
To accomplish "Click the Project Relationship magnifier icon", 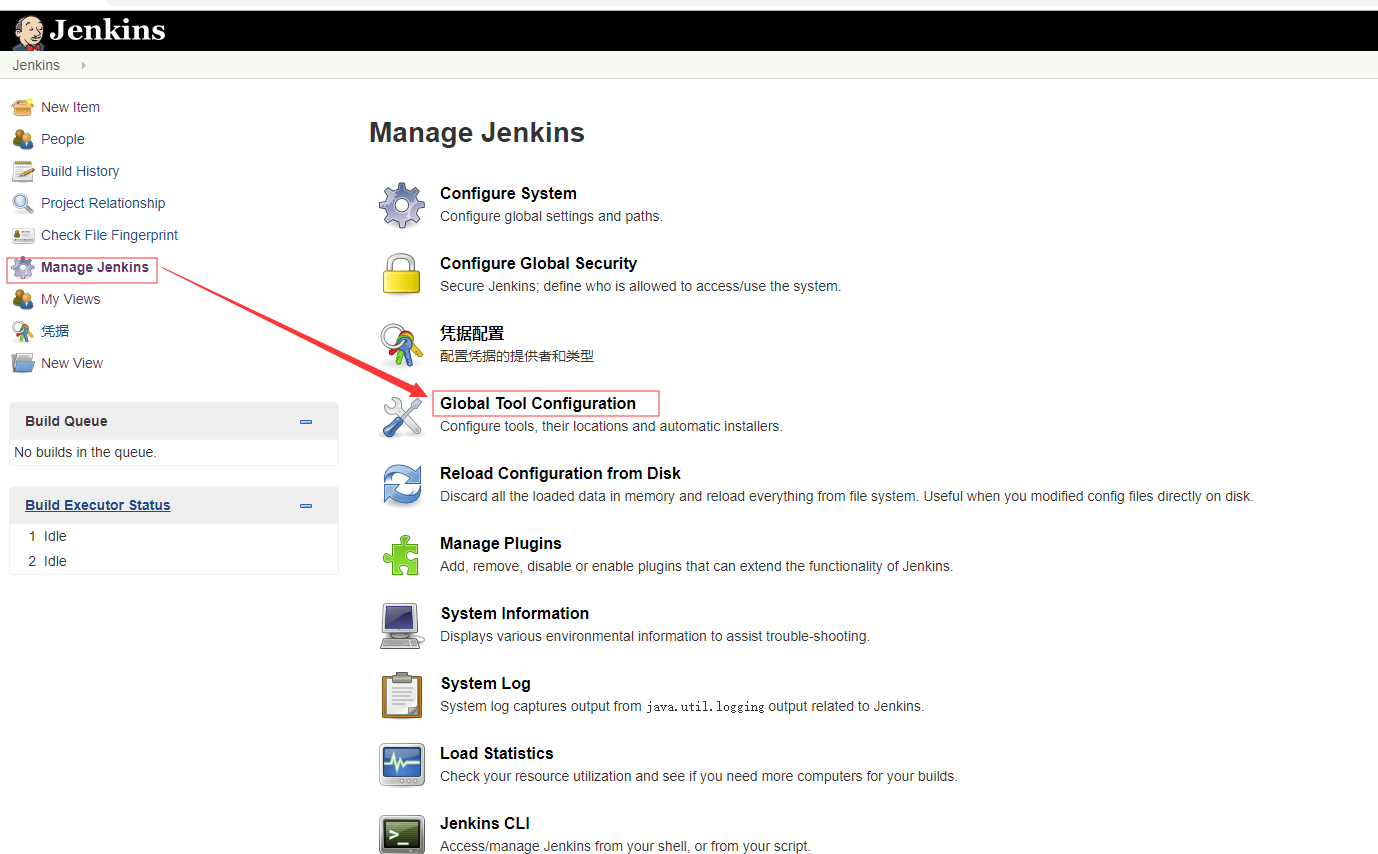I will click(x=23, y=203).
